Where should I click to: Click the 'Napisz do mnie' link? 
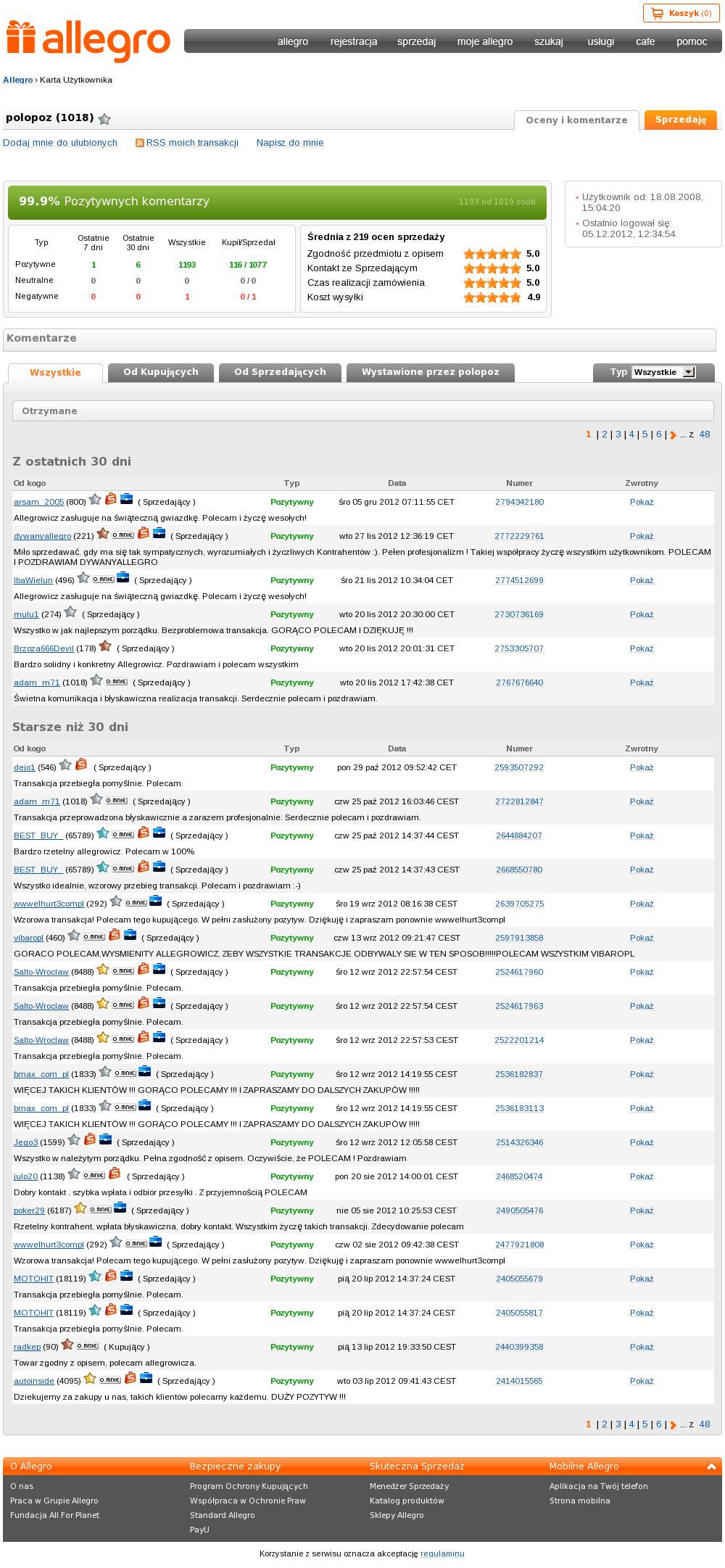click(290, 143)
